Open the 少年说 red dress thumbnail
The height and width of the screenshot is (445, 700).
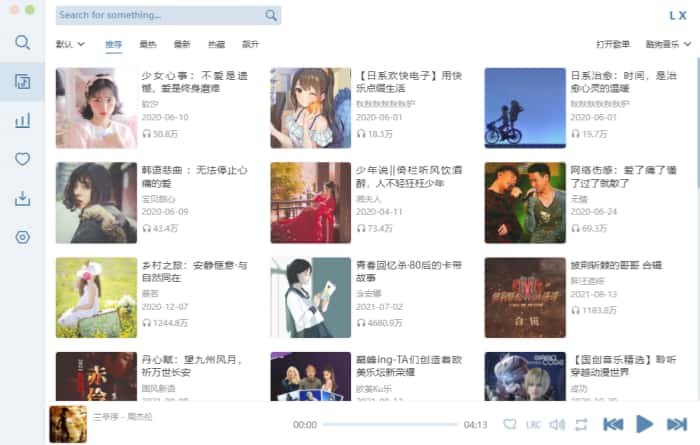pos(311,203)
